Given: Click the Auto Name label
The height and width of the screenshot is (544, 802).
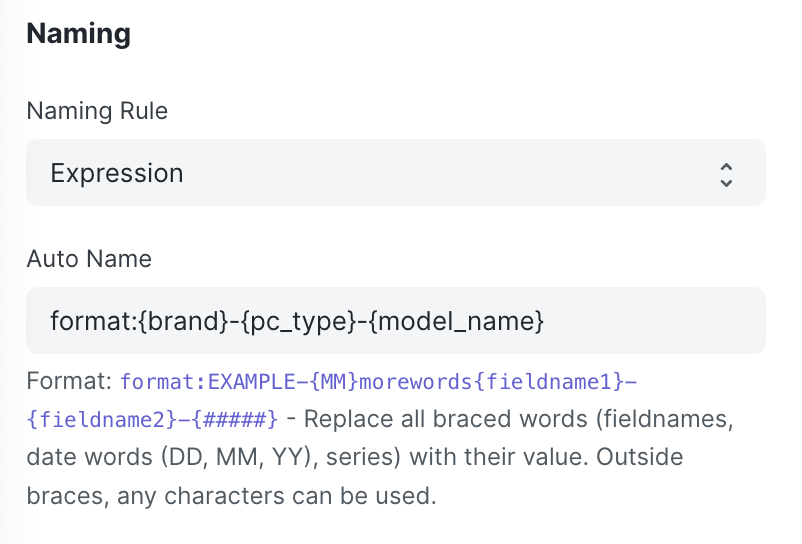Looking at the screenshot, I should (x=89, y=259).
